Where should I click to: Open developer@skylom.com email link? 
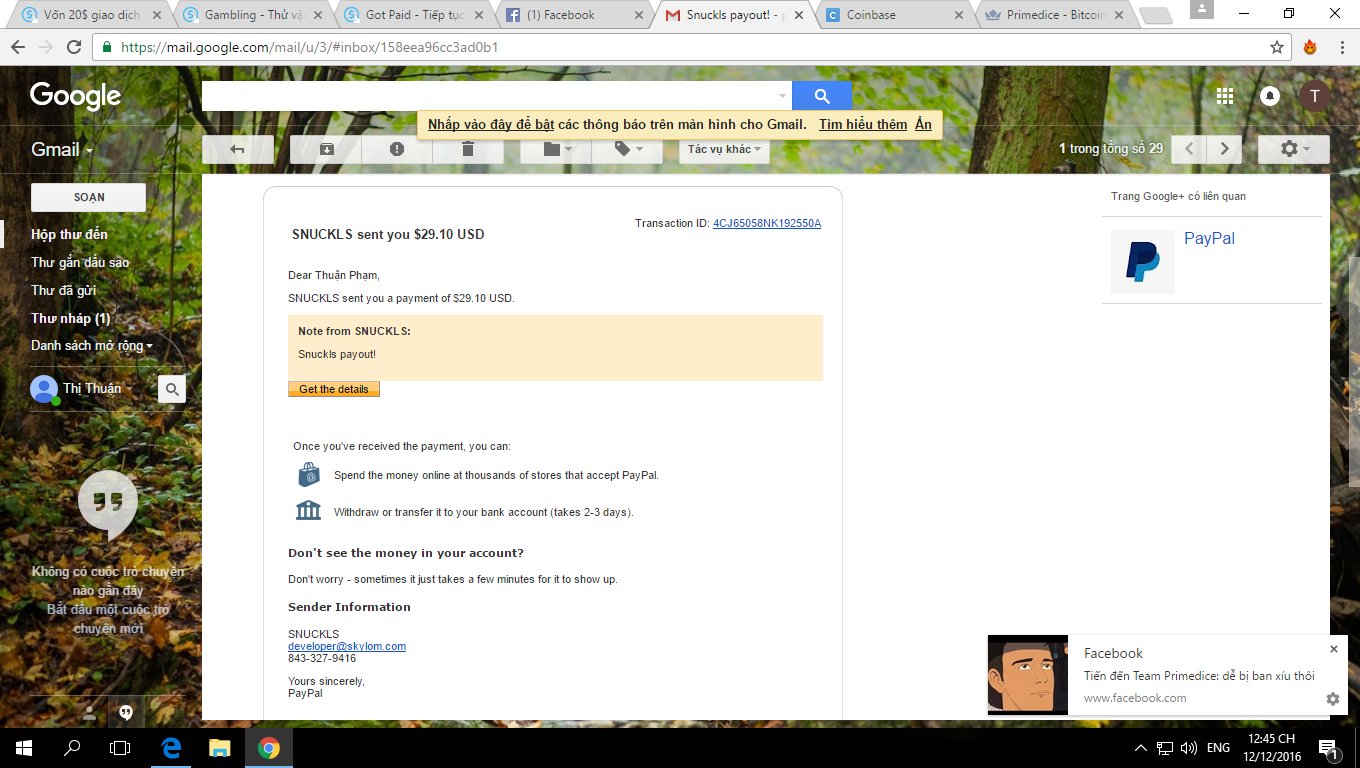(x=347, y=646)
